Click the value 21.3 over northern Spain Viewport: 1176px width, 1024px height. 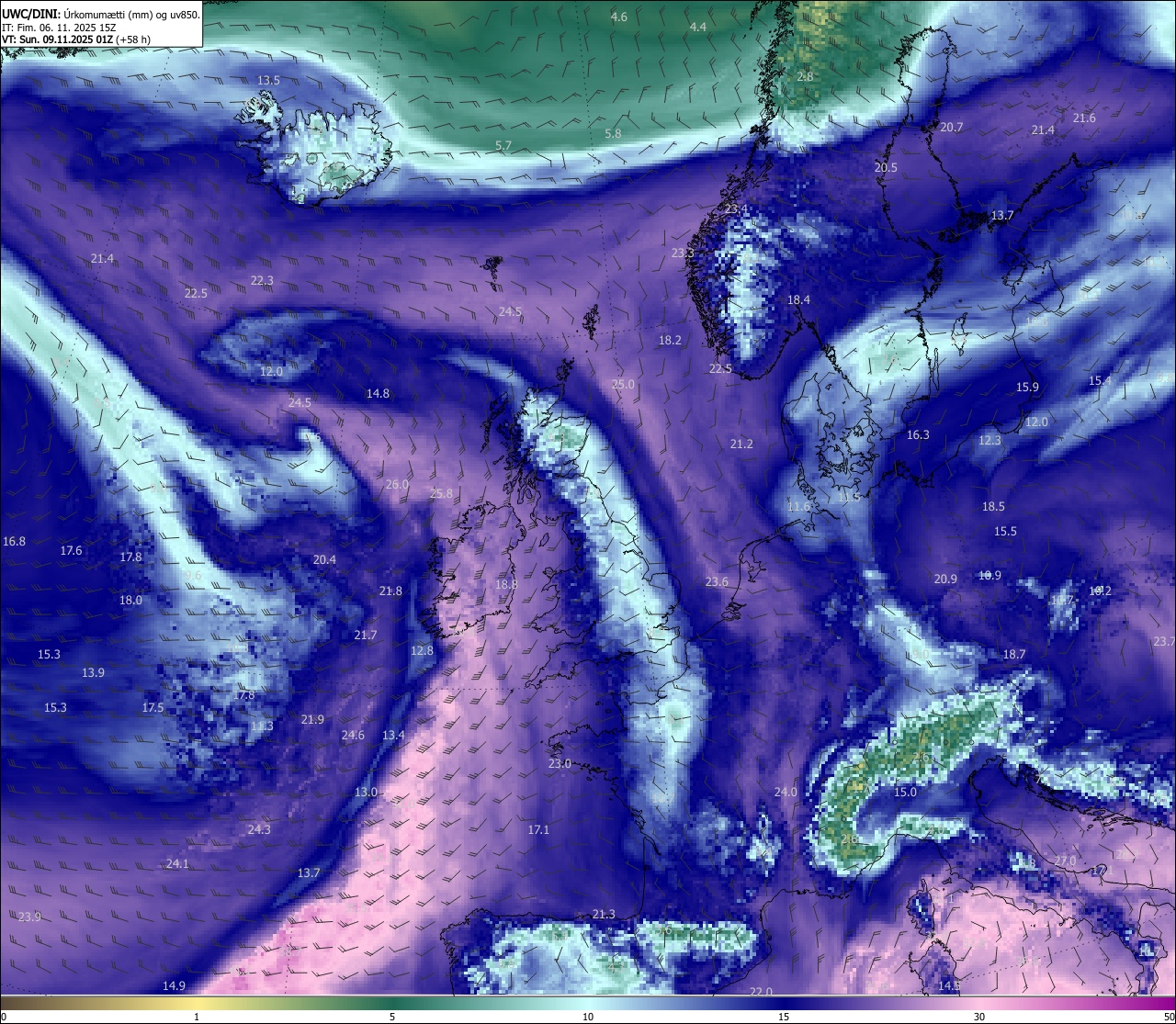click(604, 915)
